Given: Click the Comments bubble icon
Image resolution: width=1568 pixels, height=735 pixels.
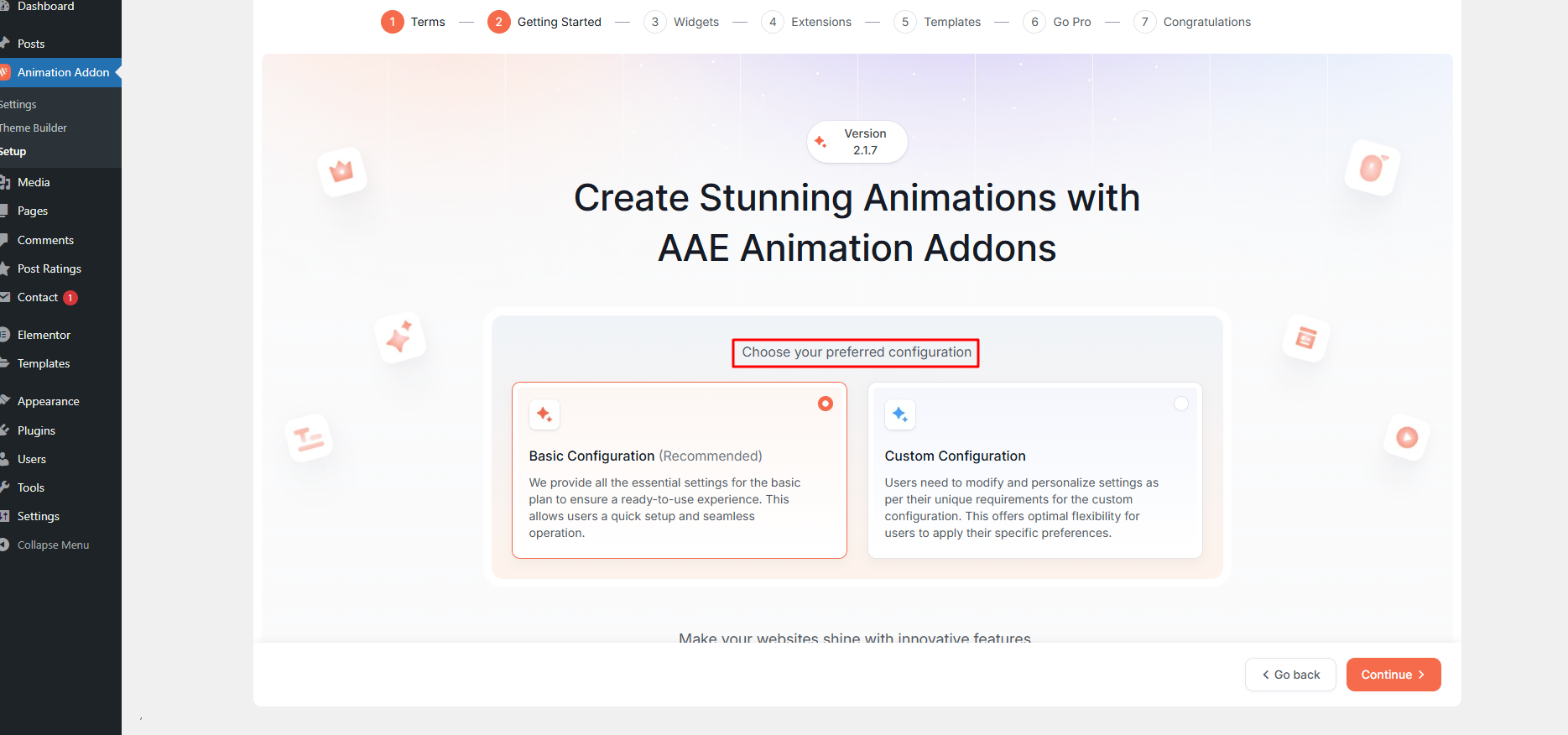Looking at the screenshot, I should click(3, 240).
